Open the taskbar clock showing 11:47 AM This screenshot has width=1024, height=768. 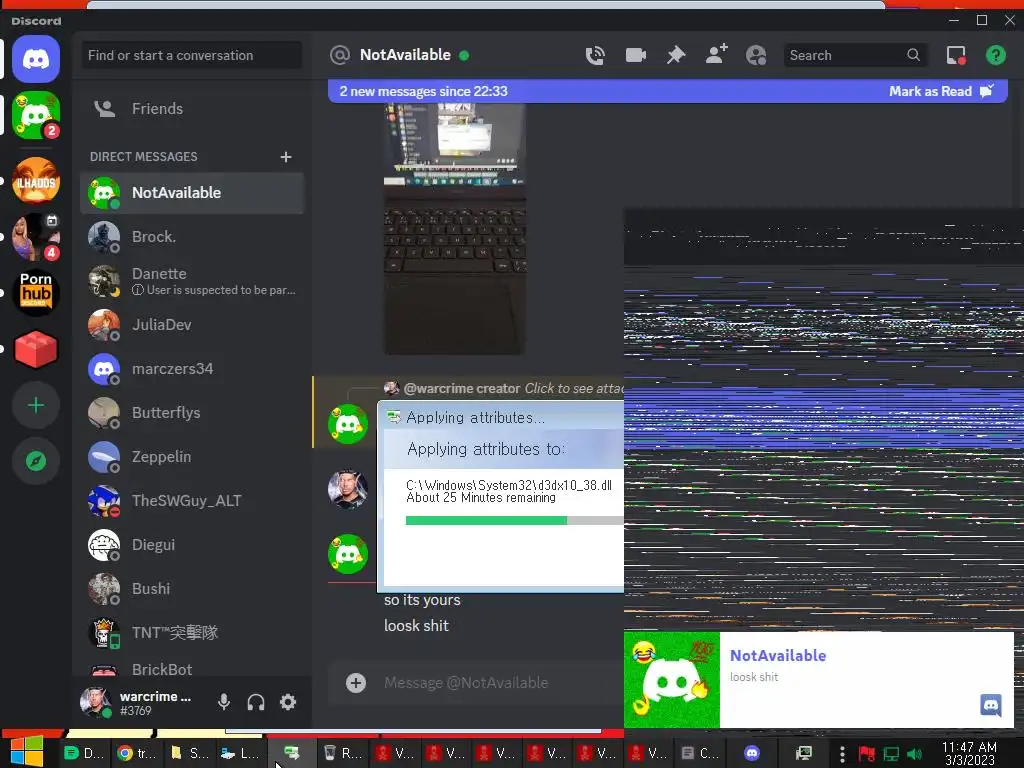[x=970, y=753]
